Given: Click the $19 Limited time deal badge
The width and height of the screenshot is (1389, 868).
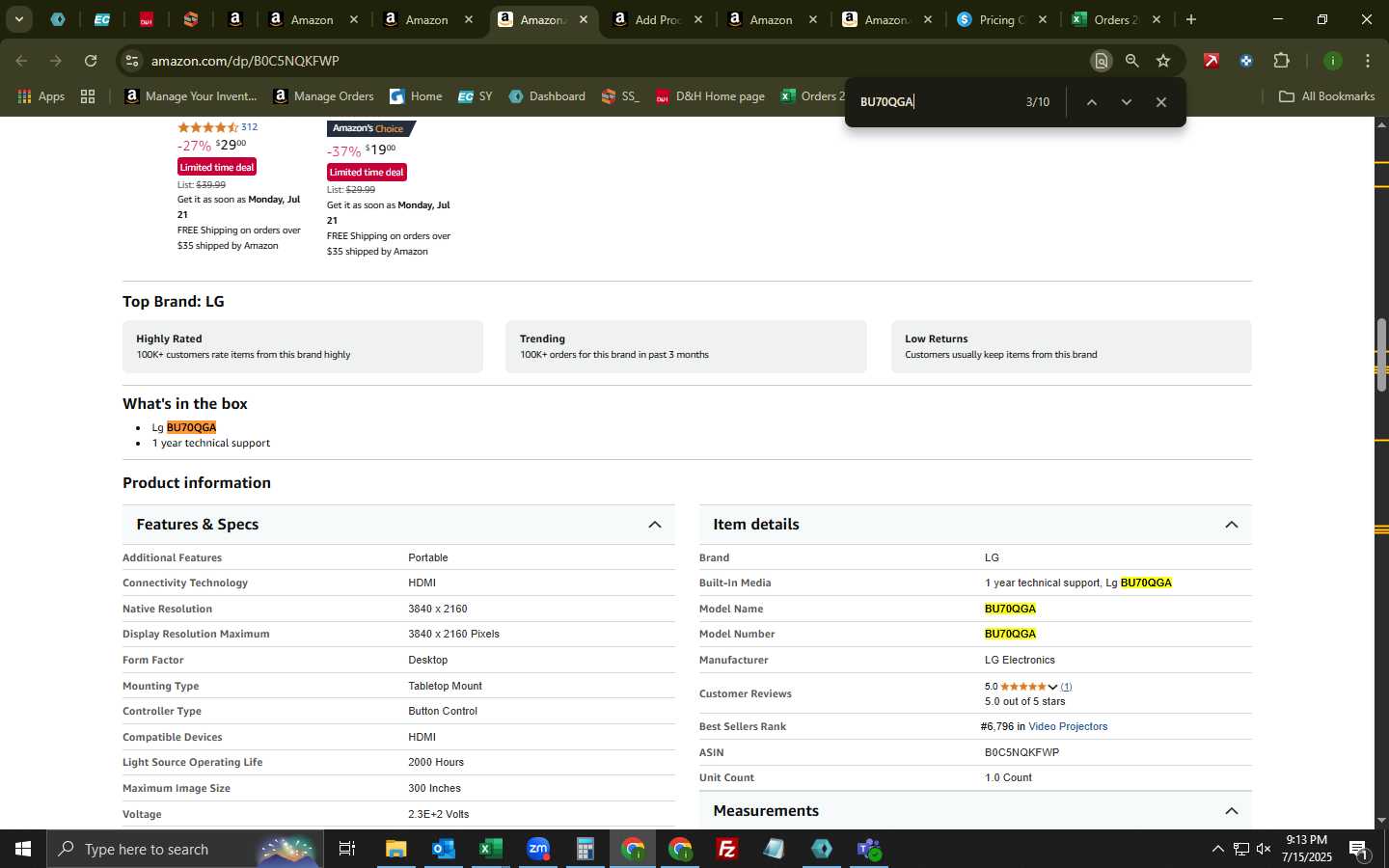Looking at the screenshot, I should point(367,172).
